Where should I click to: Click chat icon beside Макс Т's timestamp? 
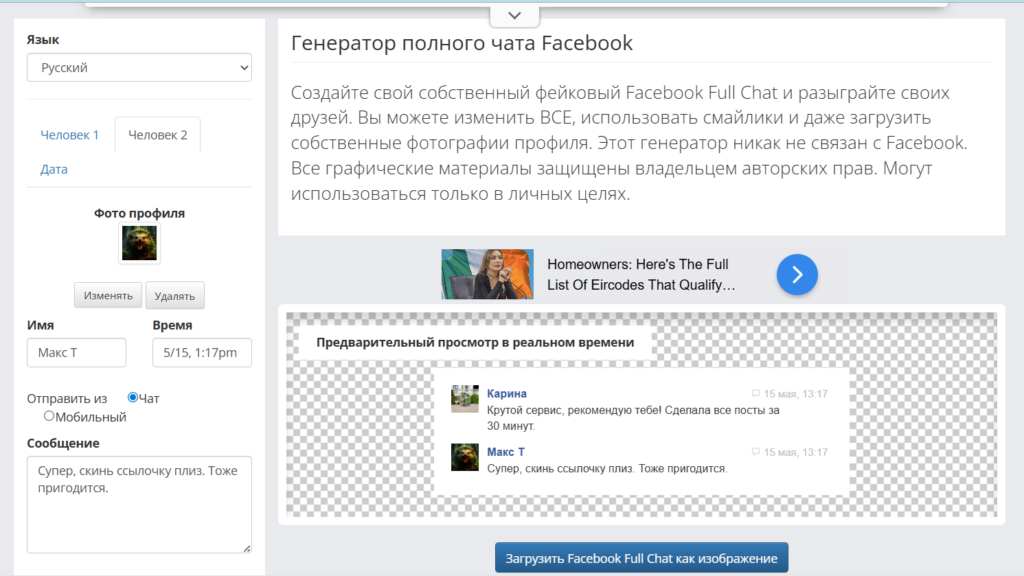756,452
